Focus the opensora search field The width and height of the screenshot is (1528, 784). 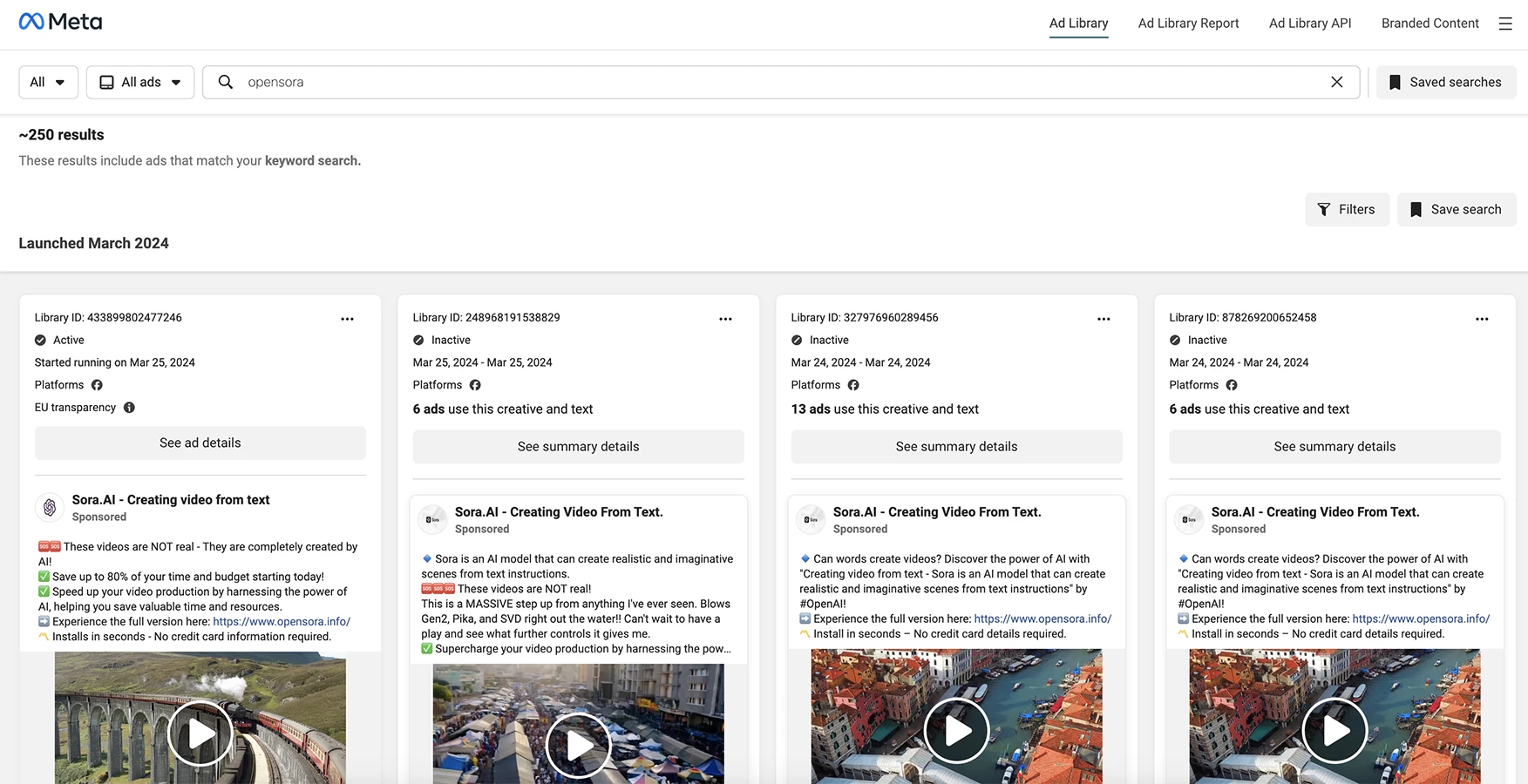(781, 82)
